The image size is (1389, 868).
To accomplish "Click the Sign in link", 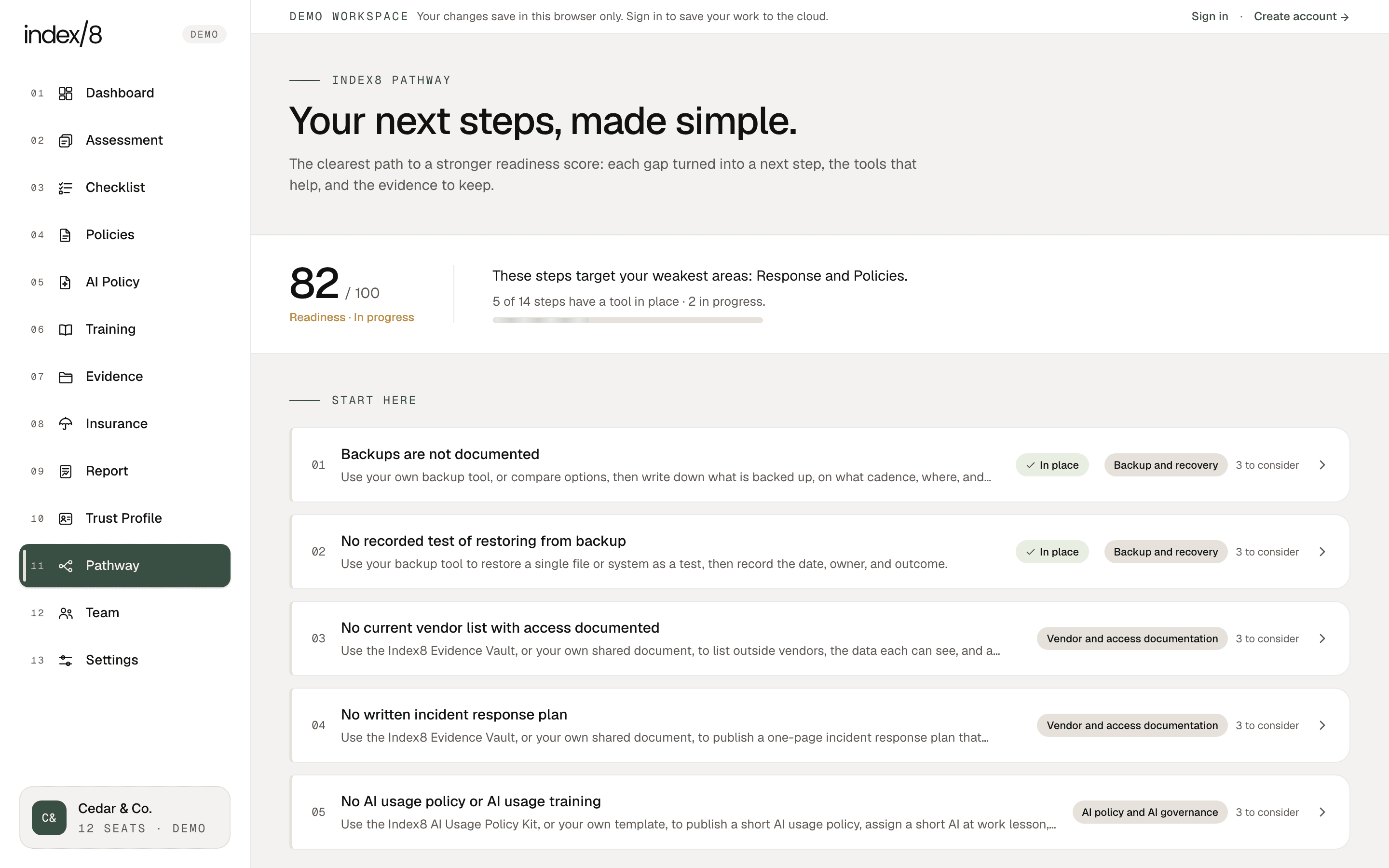I will (x=1210, y=17).
